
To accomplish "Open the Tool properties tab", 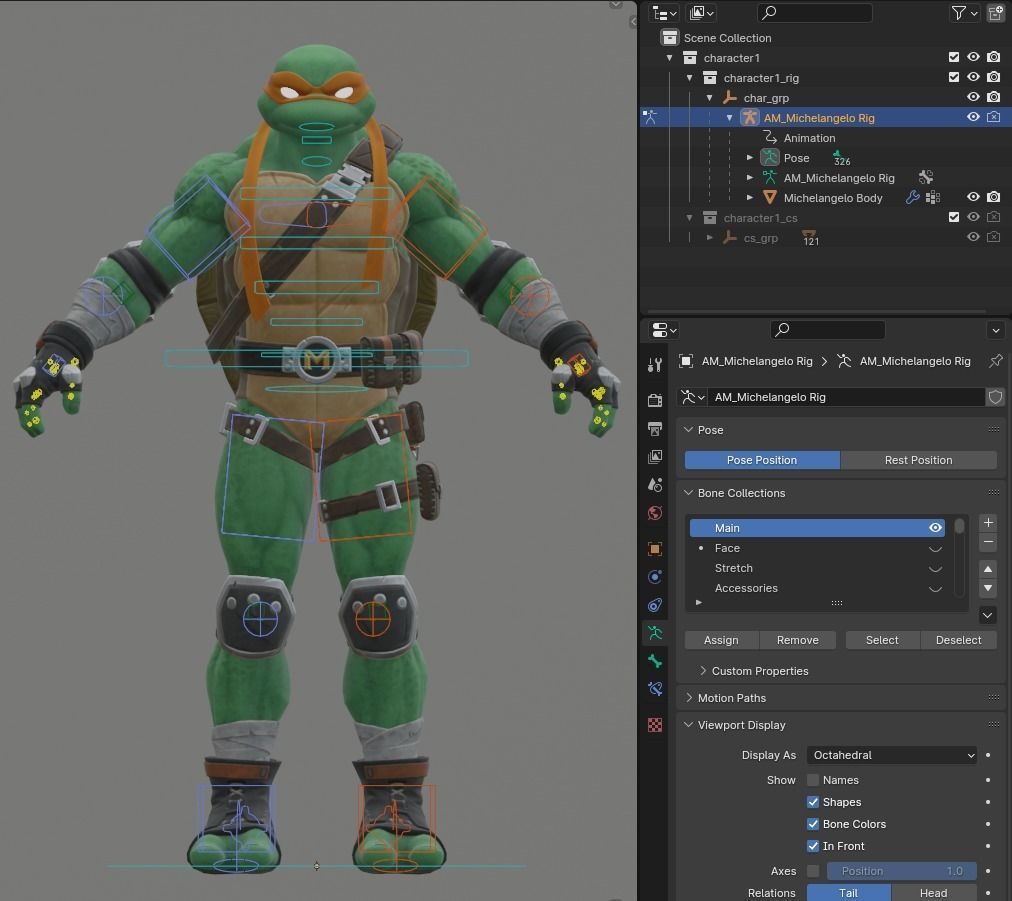I will [654, 365].
